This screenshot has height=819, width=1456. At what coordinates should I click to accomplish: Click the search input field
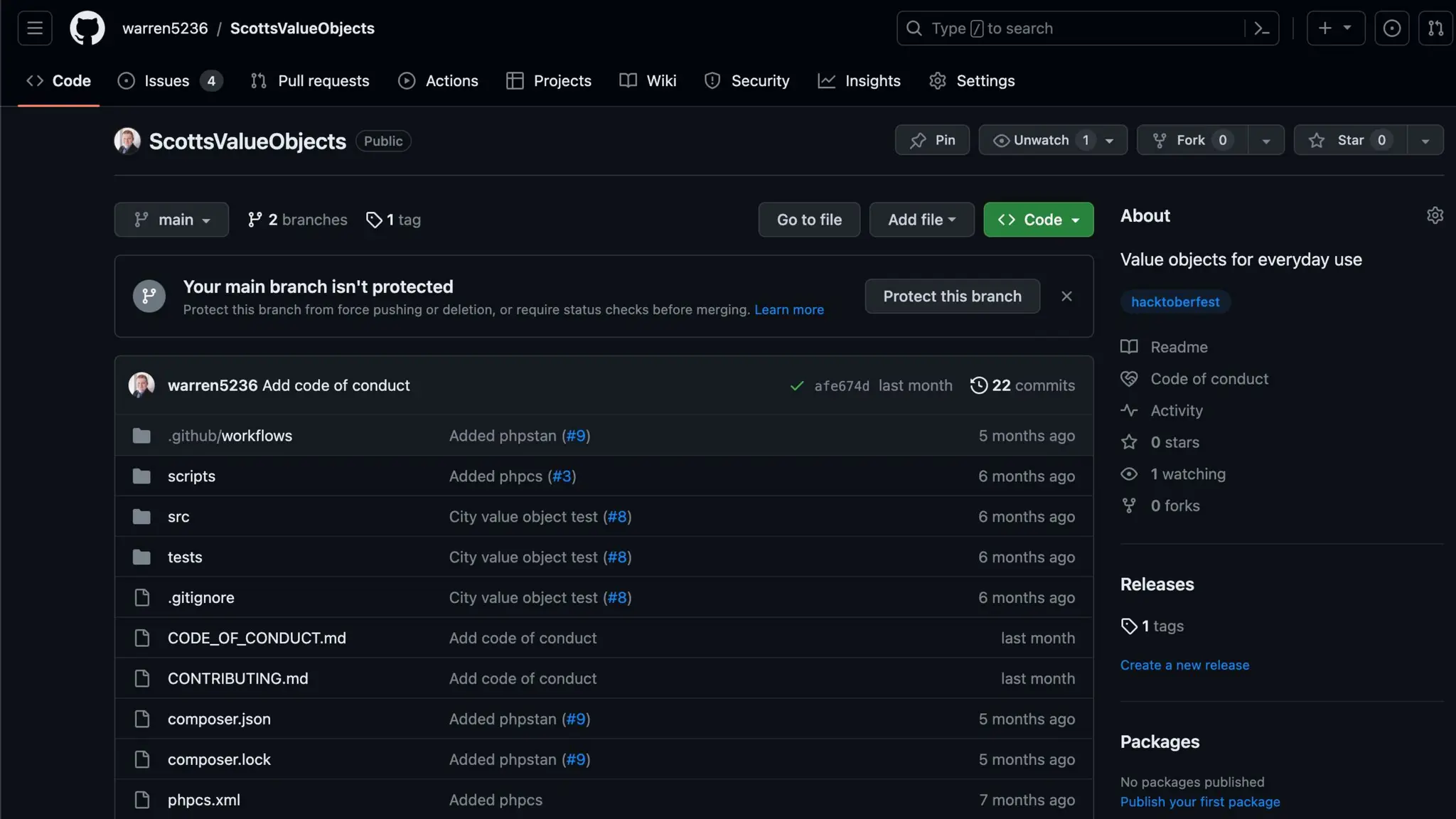pos(1066,28)
